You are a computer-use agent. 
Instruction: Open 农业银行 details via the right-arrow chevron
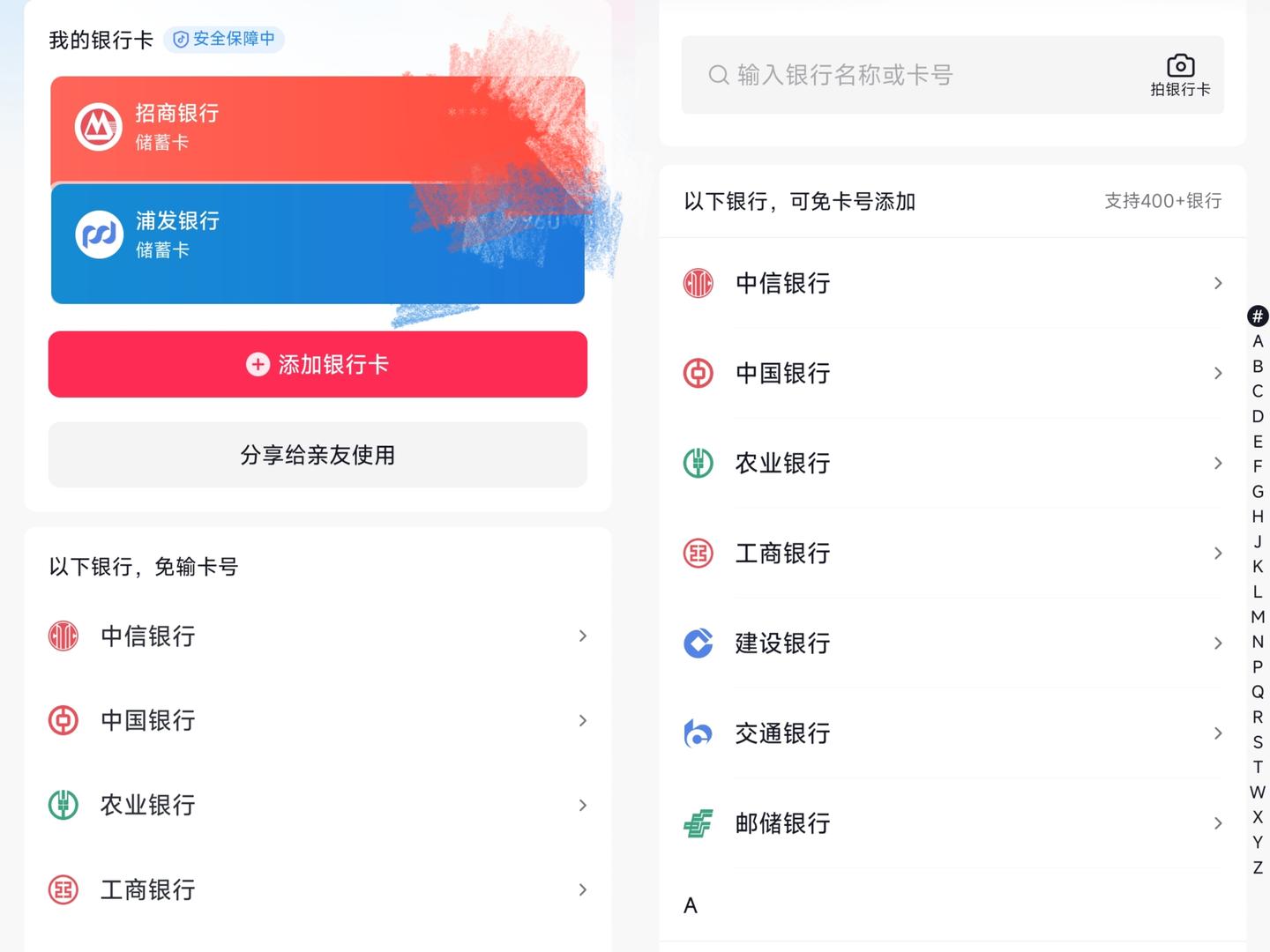click(x=1218, y=463)
